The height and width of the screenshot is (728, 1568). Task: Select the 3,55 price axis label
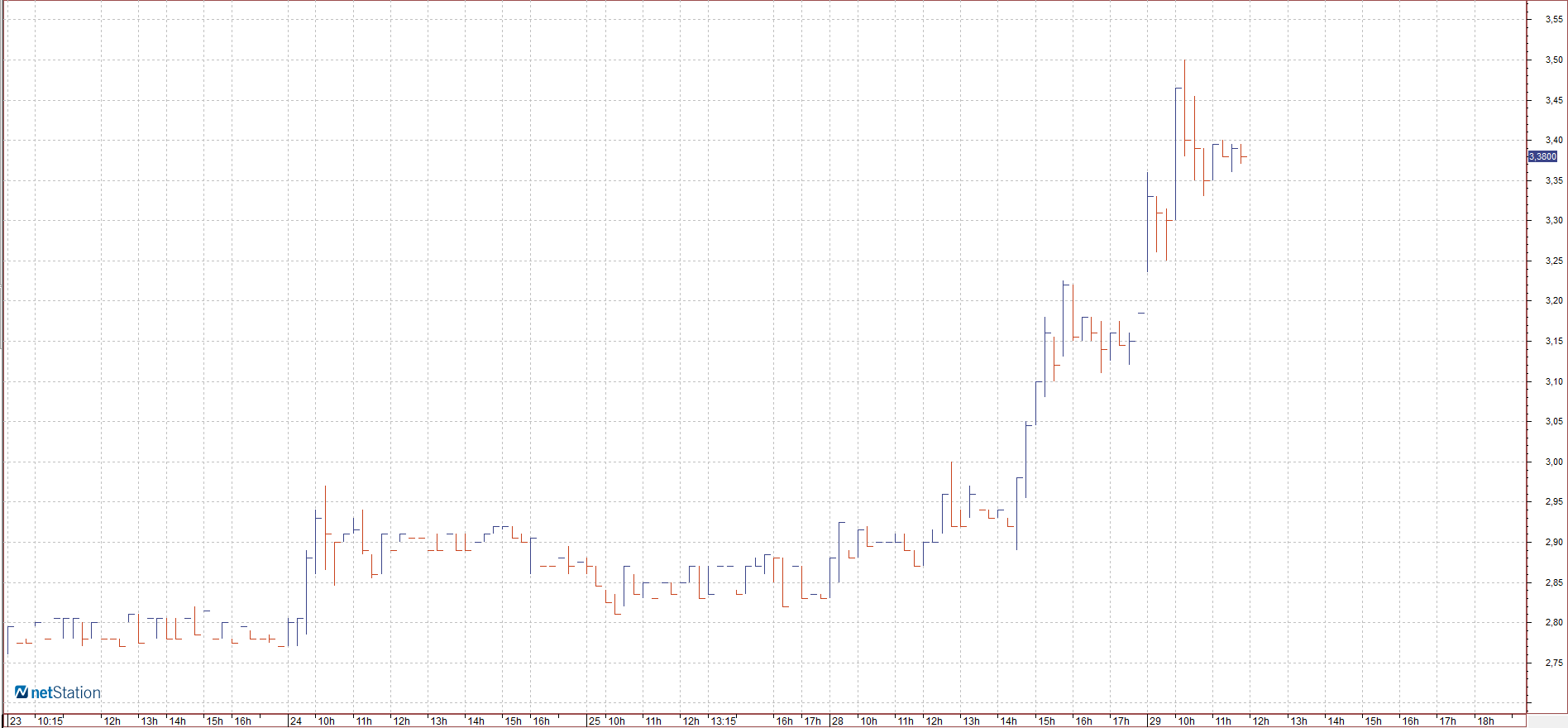[x=1554, y=20]
